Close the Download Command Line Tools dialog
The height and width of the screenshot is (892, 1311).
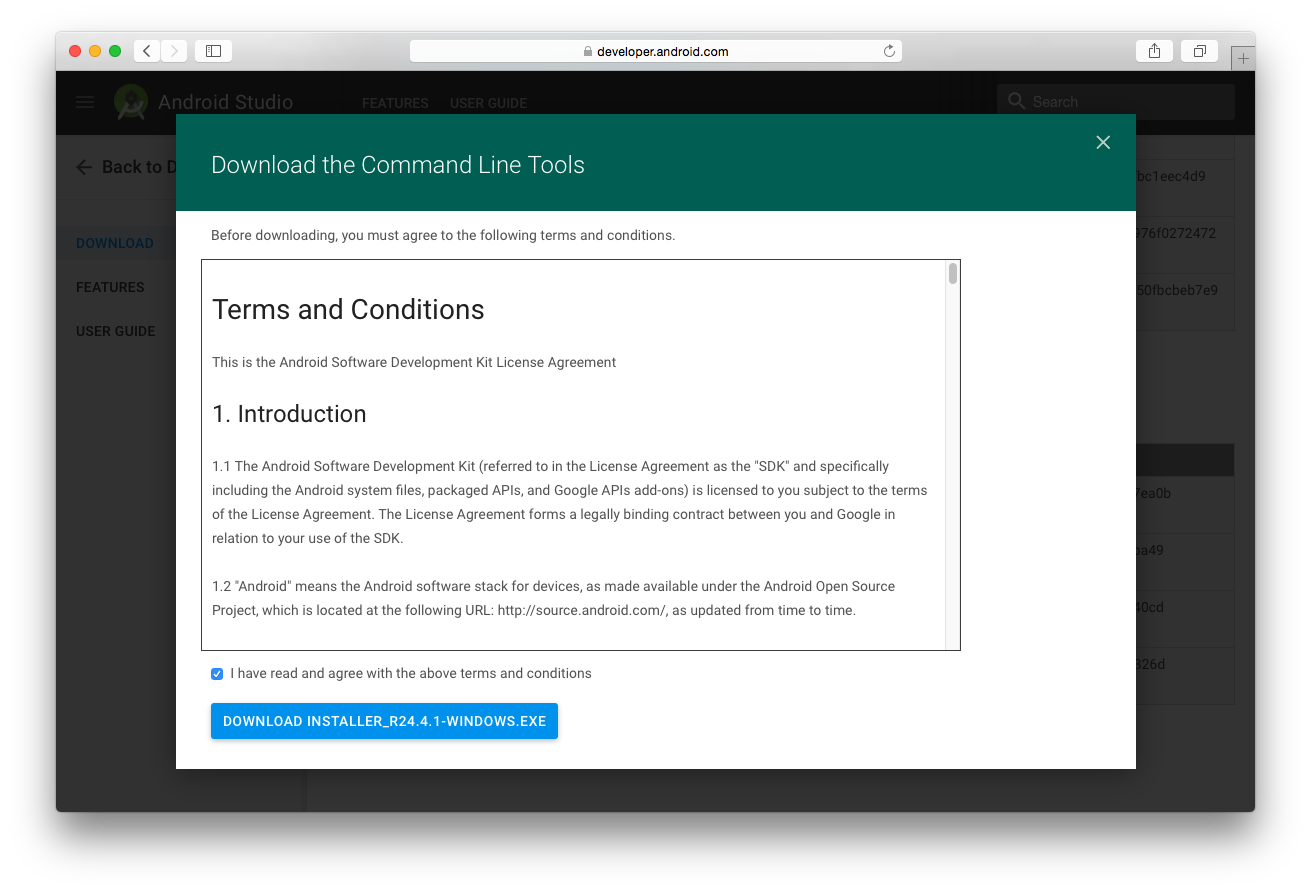1103,142
